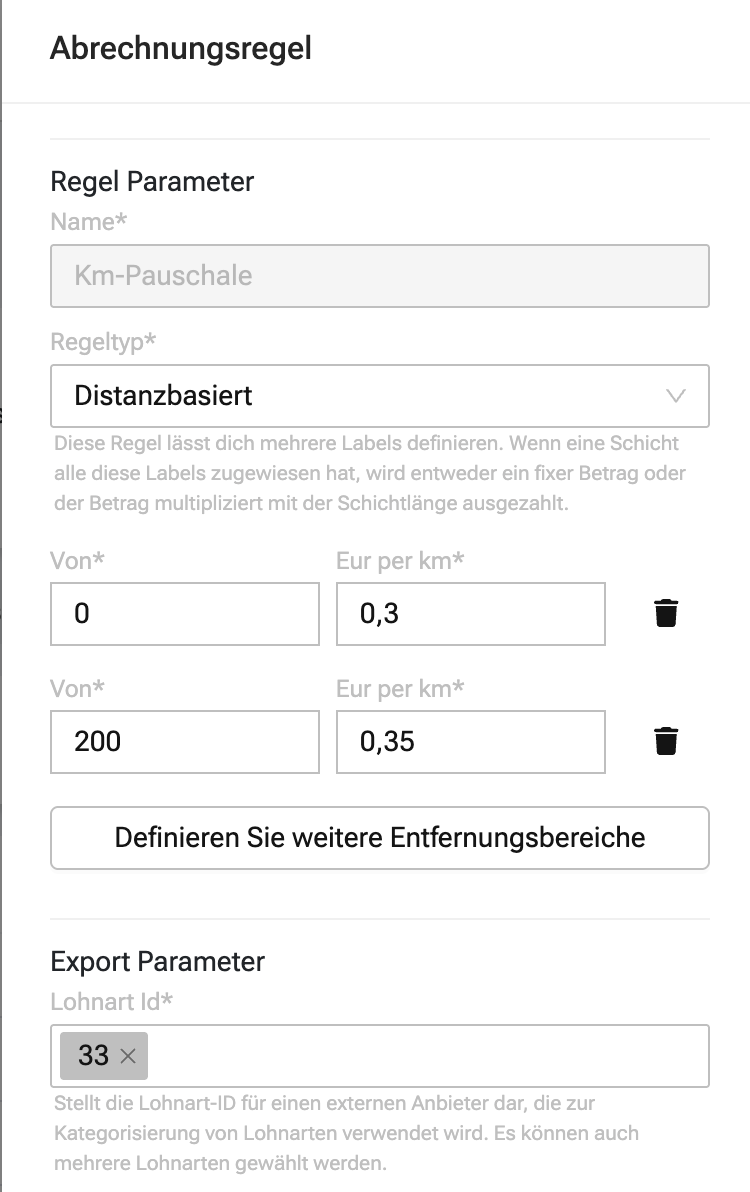Click the Abrechnungsregel panel title
750x1192 pixels.
[181, 48]
